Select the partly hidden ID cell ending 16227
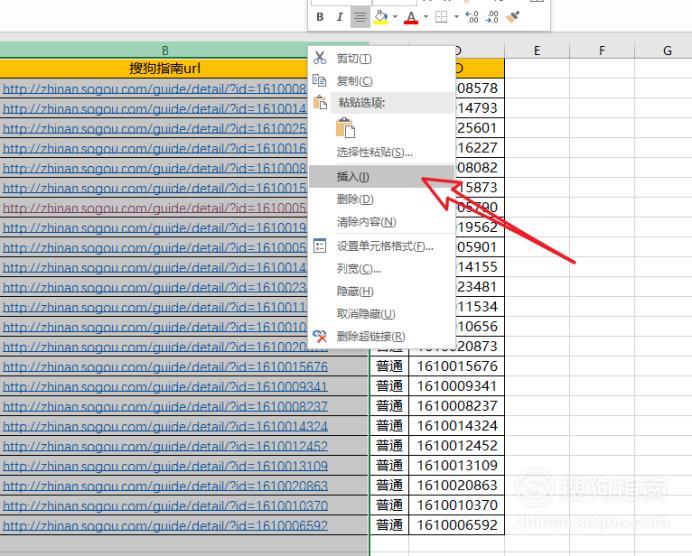Screen dimensions: 692x556 pos(479,148)
